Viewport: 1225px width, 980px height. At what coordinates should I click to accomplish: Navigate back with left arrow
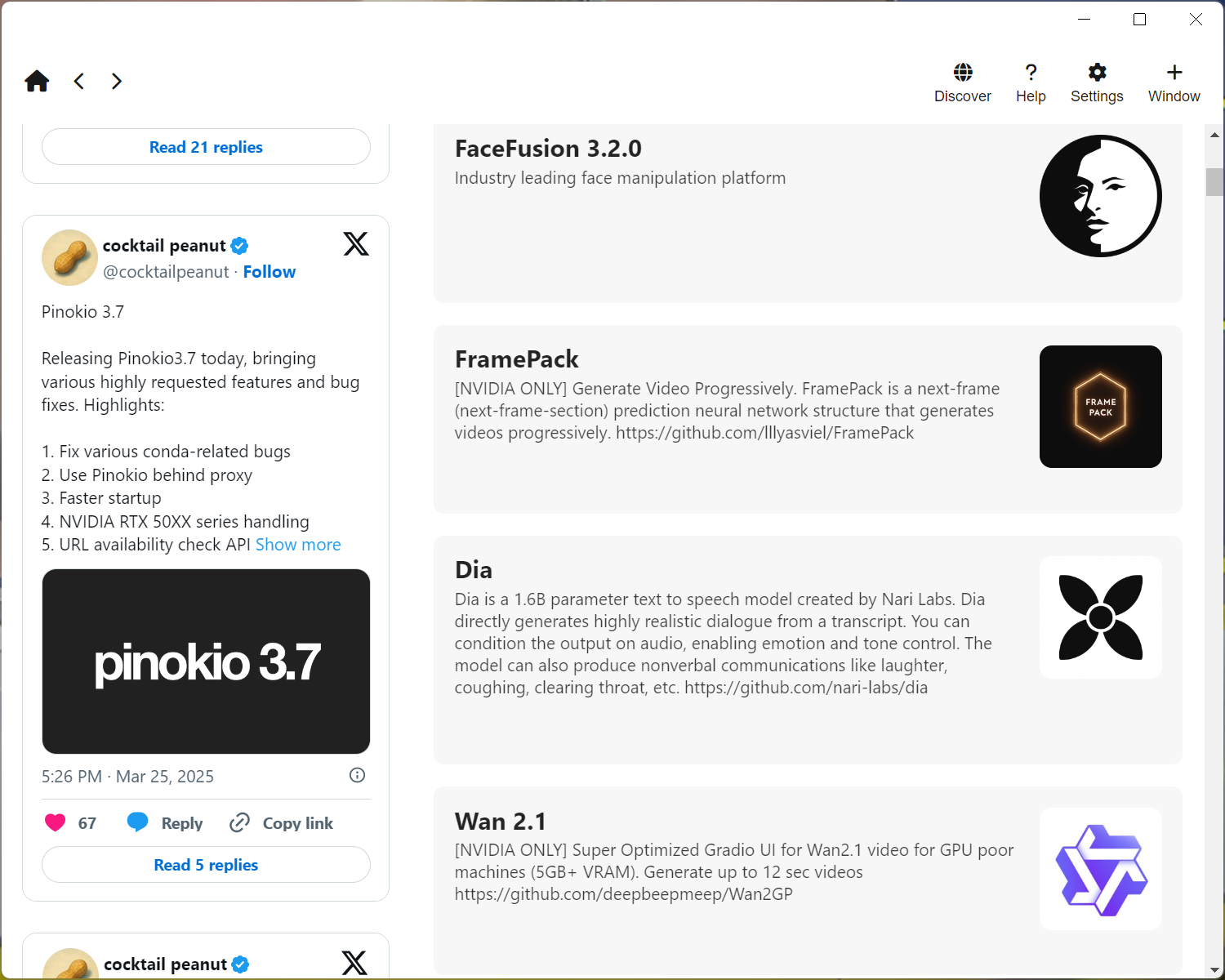pyautogui.click(x=79, y=81)
